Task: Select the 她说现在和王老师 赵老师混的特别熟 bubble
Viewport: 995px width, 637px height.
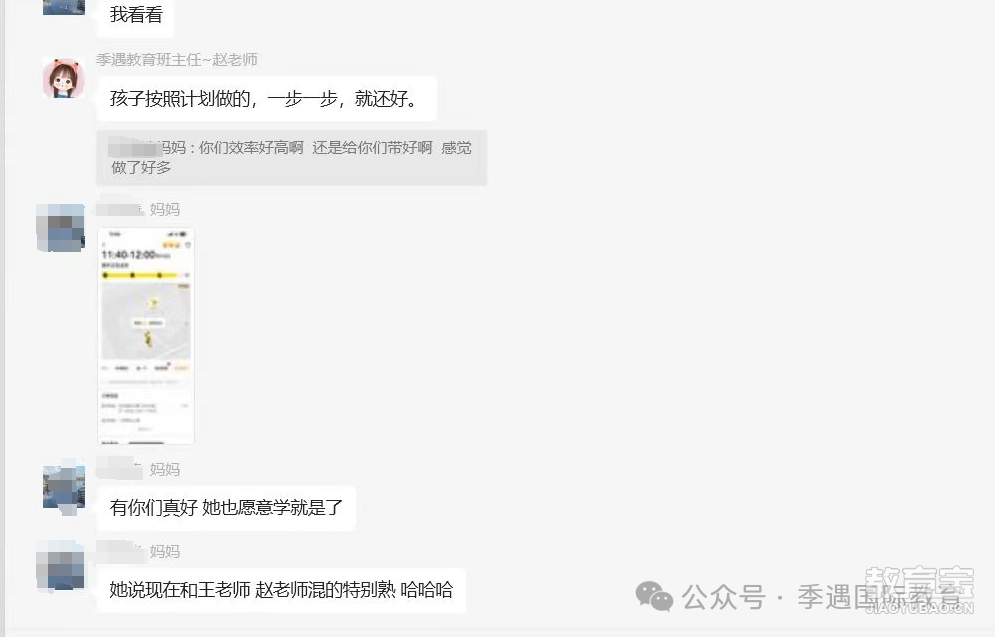Action: point(282,590)
